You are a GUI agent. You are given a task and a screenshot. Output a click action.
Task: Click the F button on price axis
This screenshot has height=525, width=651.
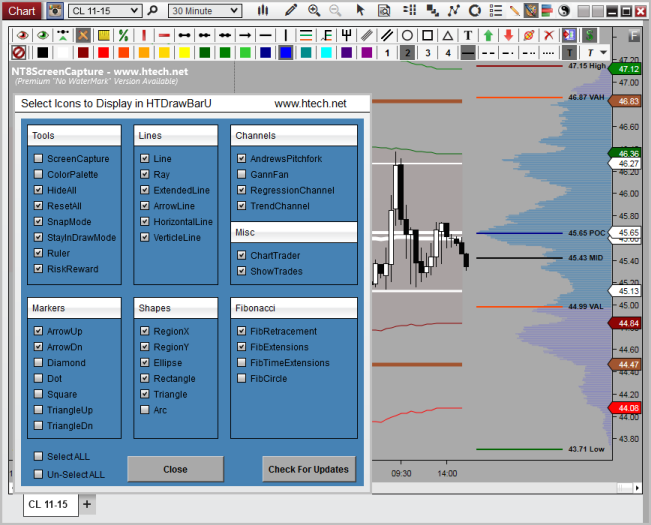pyautogui.click(x=633, y=36)
